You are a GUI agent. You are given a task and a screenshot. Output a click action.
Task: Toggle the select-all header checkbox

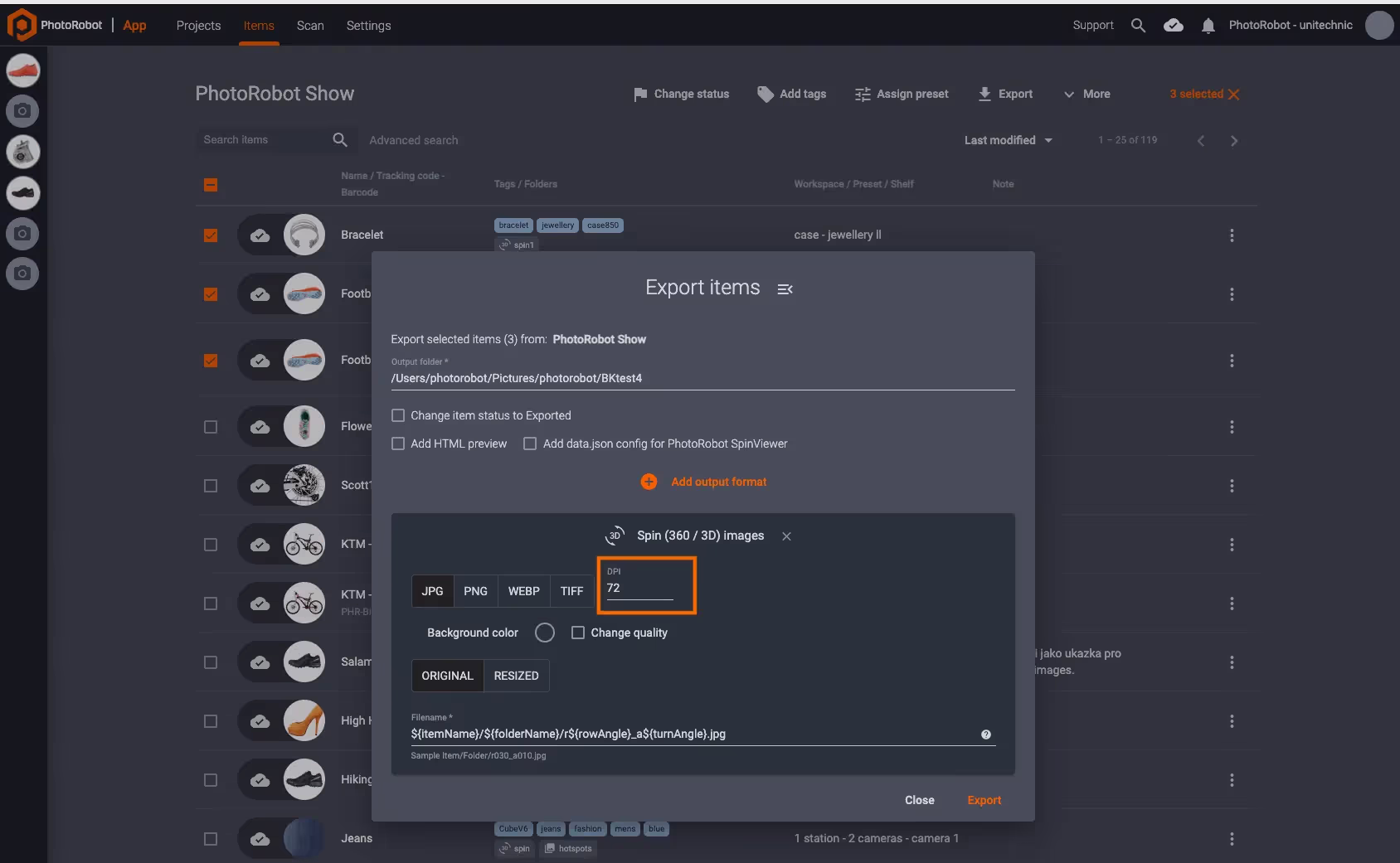[x=211, y=185]
